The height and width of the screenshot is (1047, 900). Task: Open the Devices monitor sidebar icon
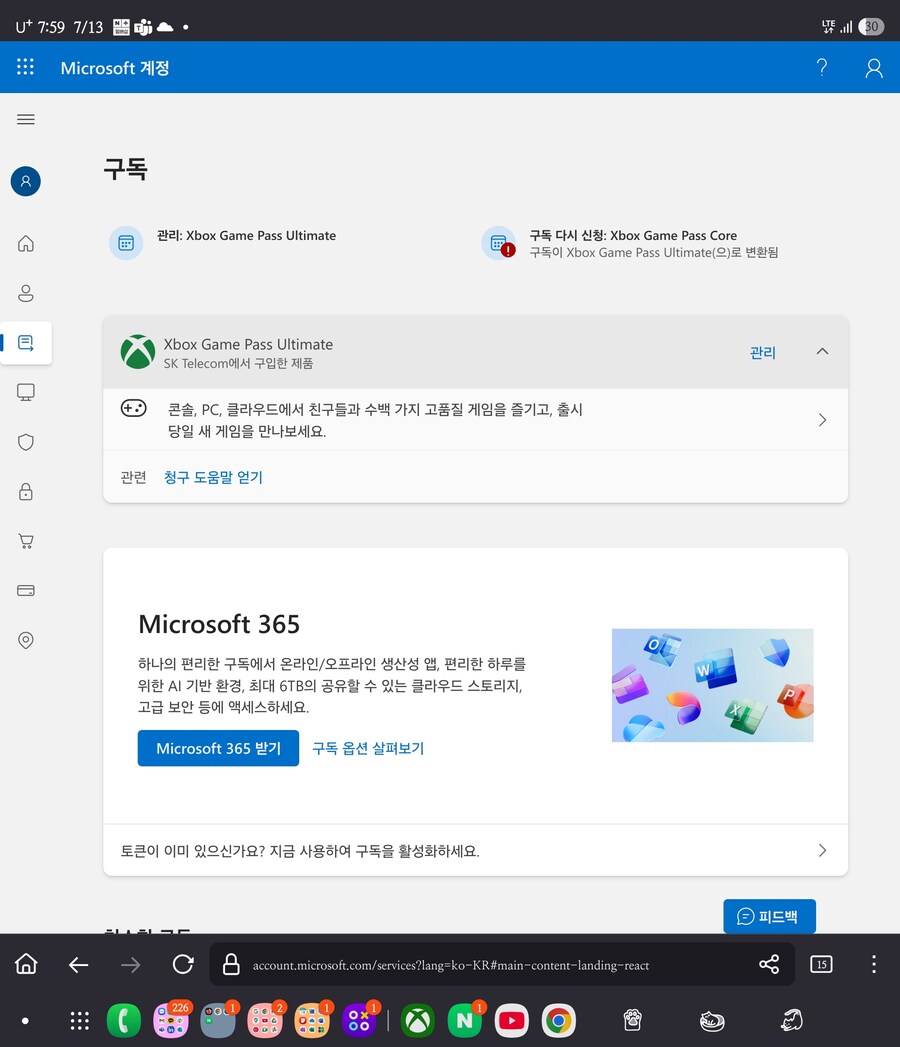(x=26, y=392)
